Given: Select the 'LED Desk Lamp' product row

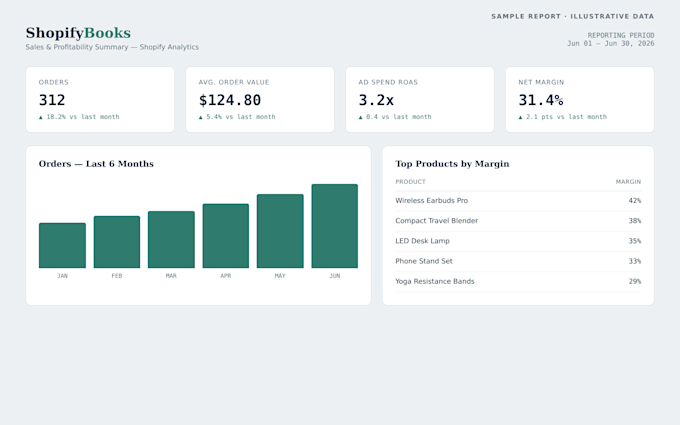Looking at the screenshot, I should [x=518, y=241].
